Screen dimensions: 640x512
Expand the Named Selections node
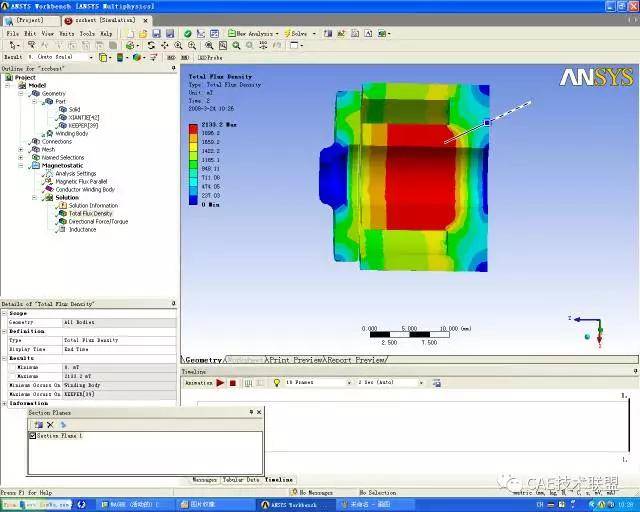(x=21, y=157)
